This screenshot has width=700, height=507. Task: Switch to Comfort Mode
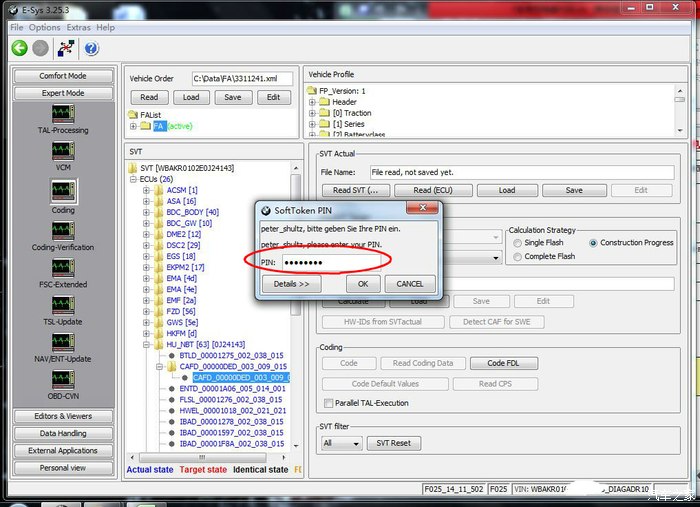63,76
